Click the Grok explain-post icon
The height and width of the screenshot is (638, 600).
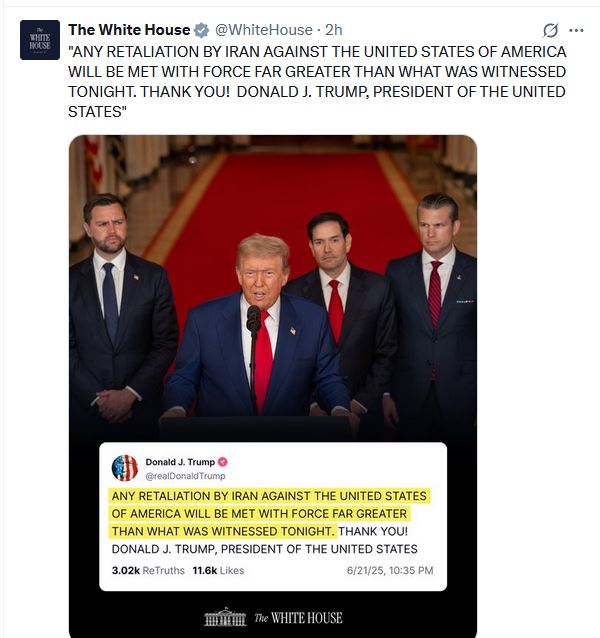pos(550,30)
